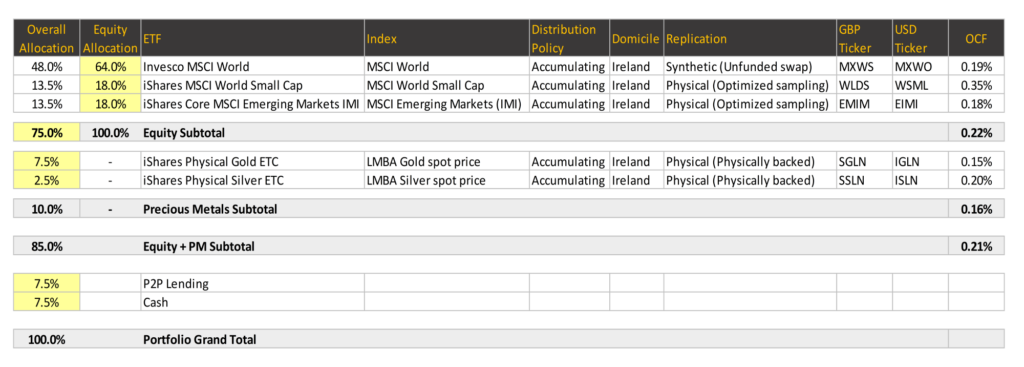Select the MSCI Emerging Markets (IMI) index cell
Image resolution: width=1024 pixels, height=367 pixels.
[x=447, y=104]
